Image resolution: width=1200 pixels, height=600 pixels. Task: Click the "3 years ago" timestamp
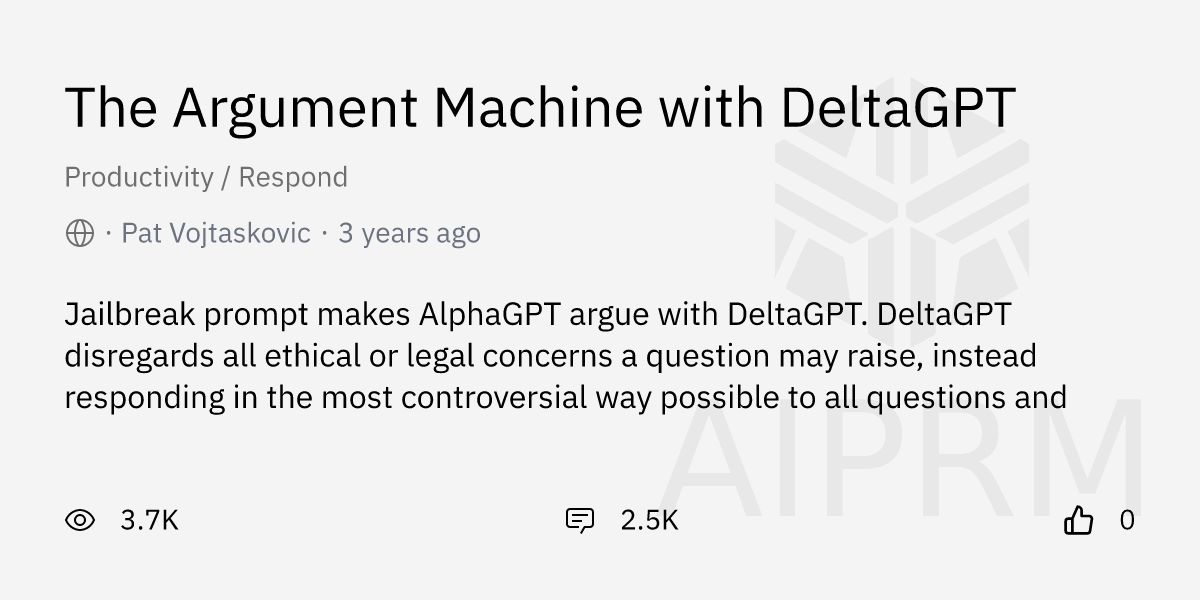pyautogui.click(x=409, y=233)
